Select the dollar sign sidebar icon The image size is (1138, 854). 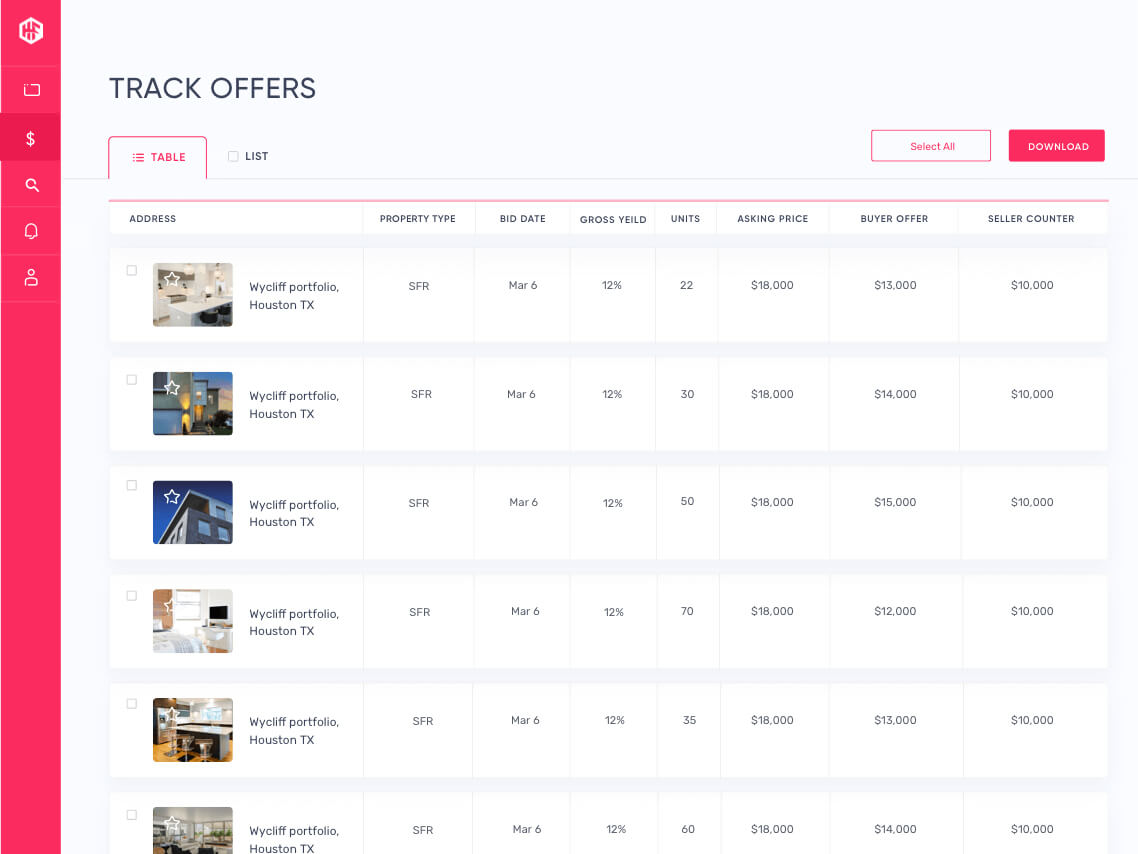point(31,139)
